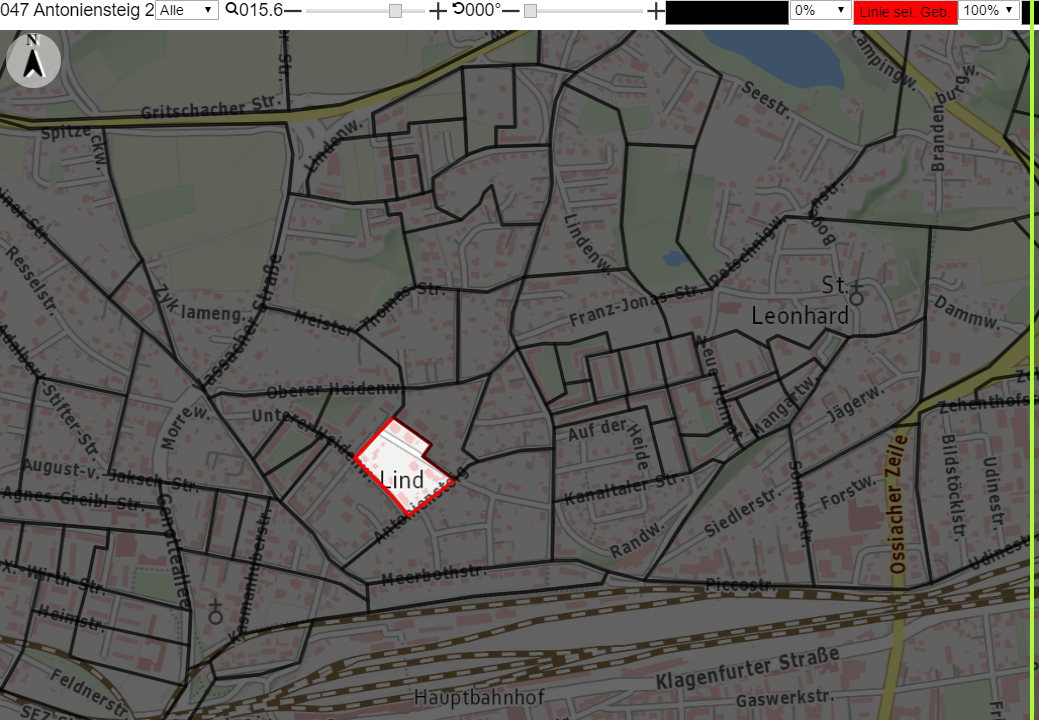Image resolution: width=1039 pixels, height=720 pixels.
Task: Open the 100% dropdown
Action: pos(989,10)
